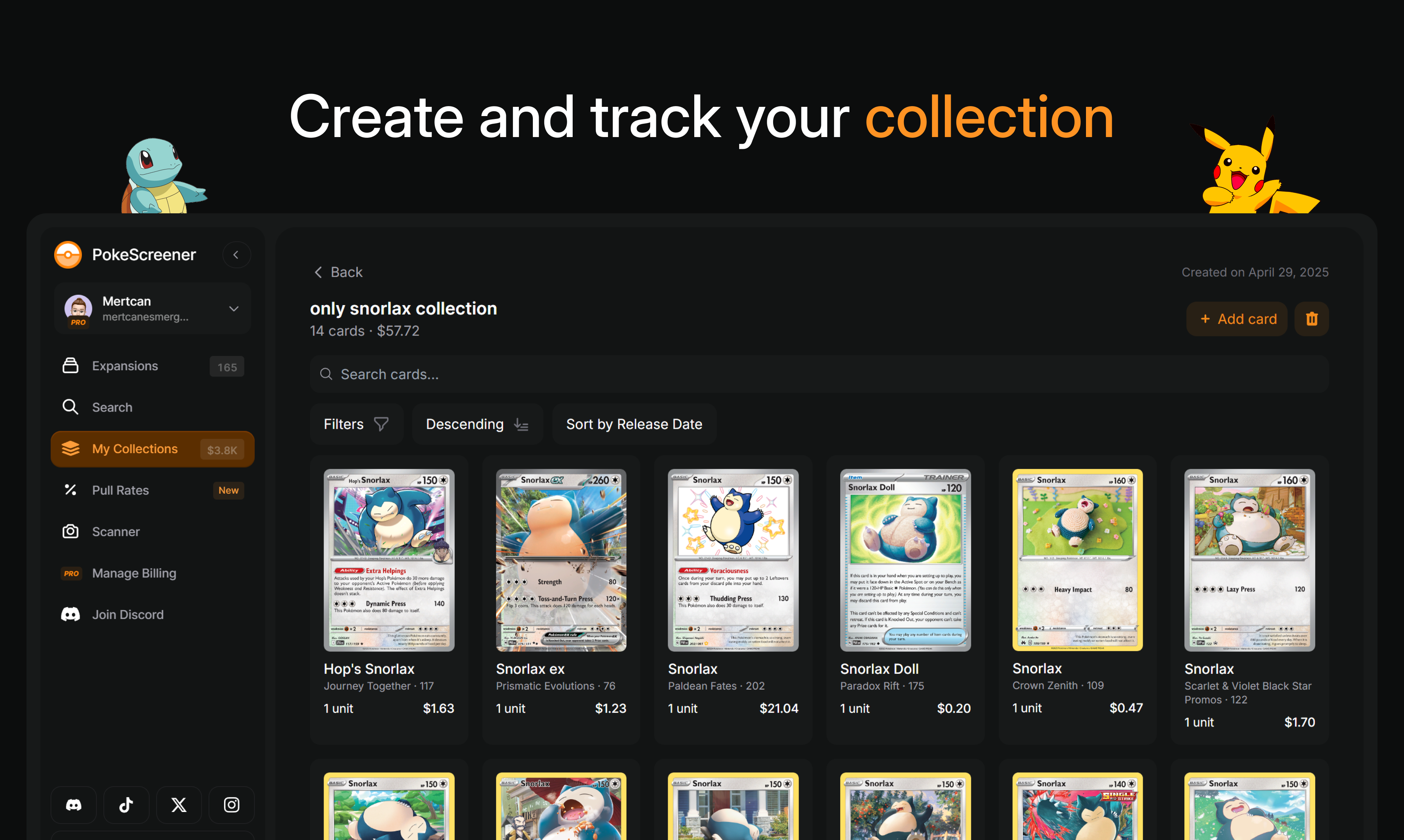Click the Paradox Rift · 175 label

coord(882,686)
